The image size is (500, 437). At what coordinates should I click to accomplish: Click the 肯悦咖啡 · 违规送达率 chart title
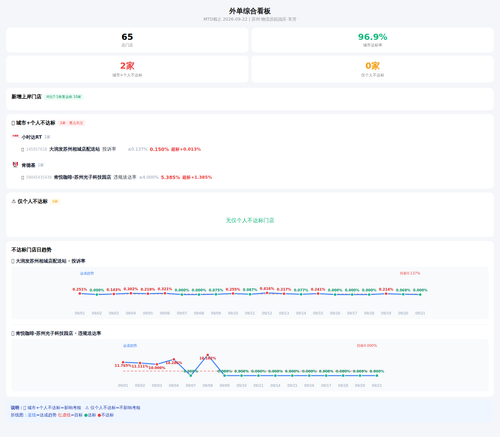coord(58,333)
